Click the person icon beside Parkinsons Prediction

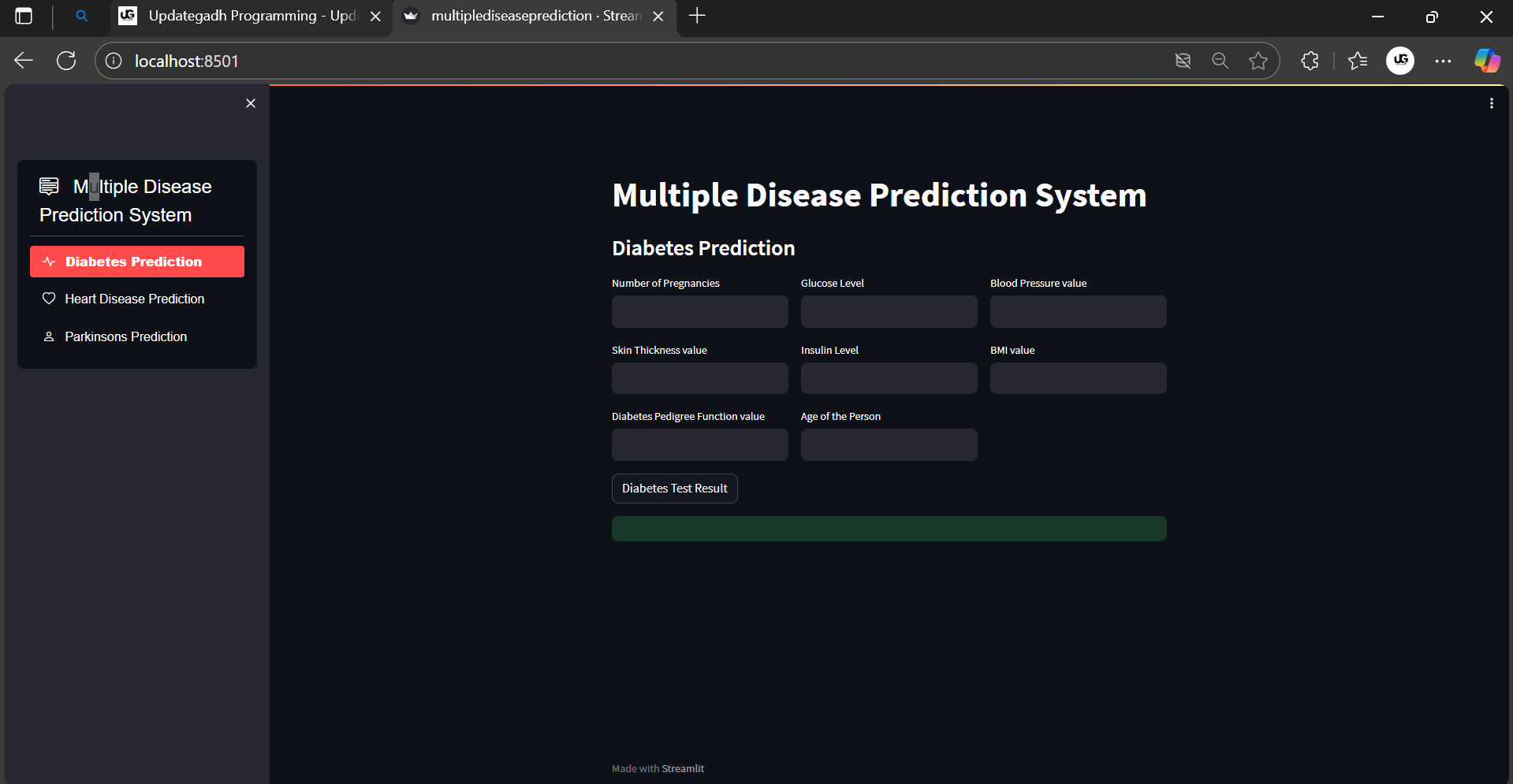coord(49,336)
